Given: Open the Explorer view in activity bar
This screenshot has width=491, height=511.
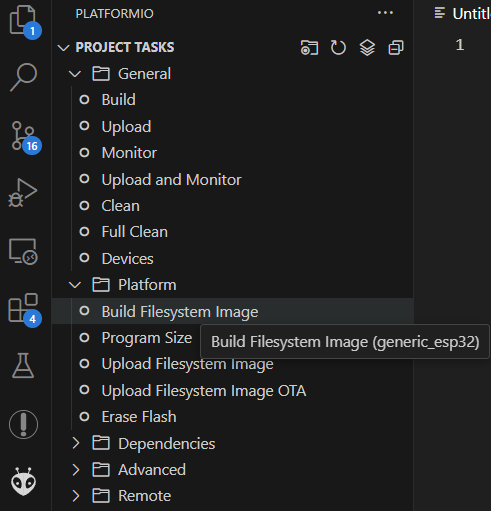Looking at the screenshot, I should click(x=23, y=21).
